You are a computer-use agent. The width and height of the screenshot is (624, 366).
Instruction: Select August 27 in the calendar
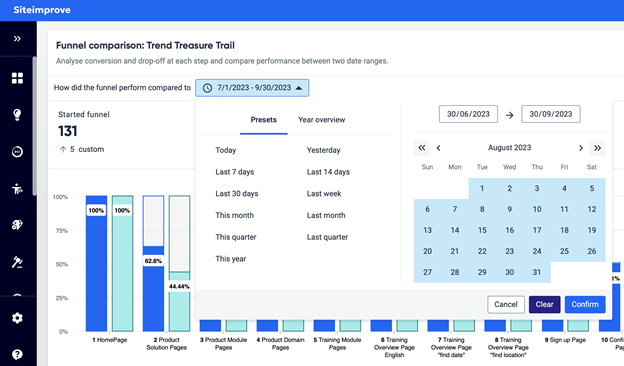pos(427,273)
